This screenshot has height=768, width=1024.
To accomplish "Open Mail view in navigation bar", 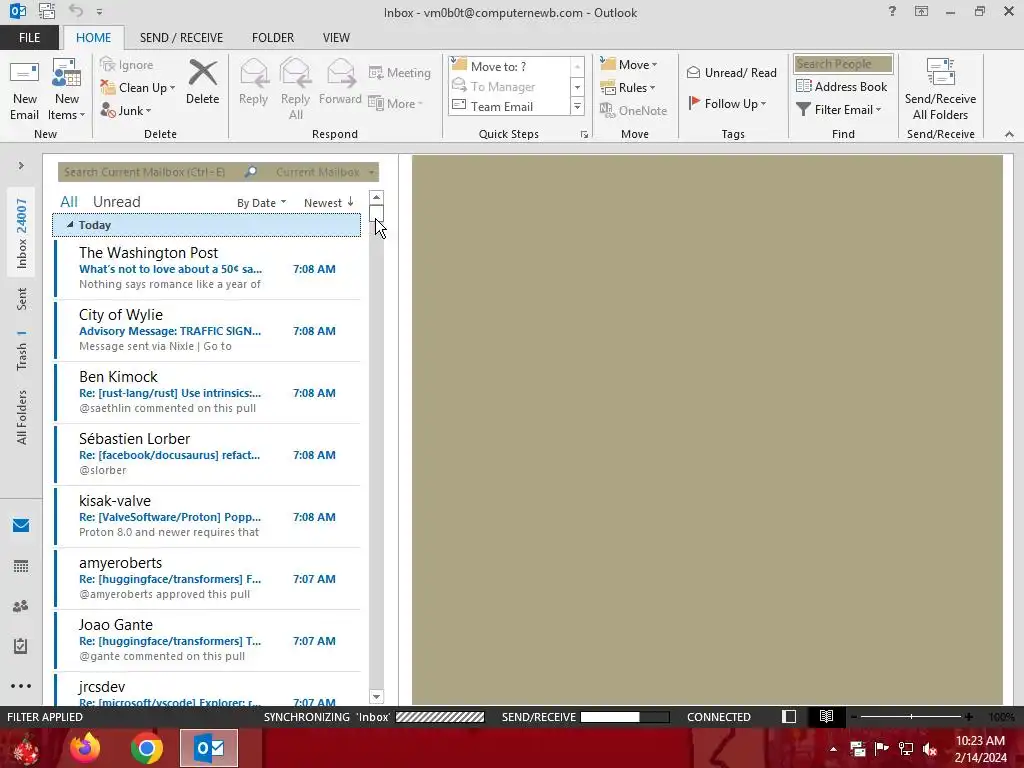I will (x=21, y=526).
